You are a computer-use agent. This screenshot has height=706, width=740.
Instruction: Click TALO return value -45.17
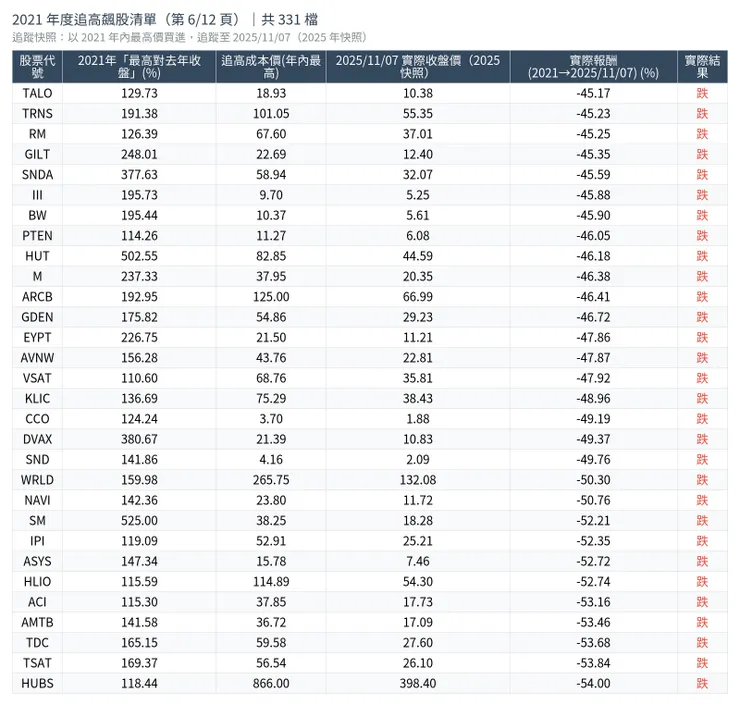[x=593, y=93]
